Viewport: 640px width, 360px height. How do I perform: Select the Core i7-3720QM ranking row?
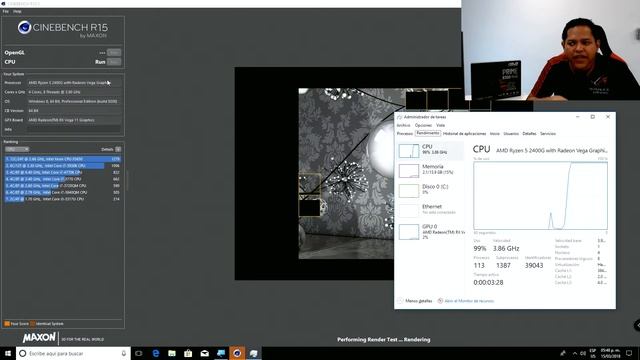pyautogui.click(x=63, y=186)
